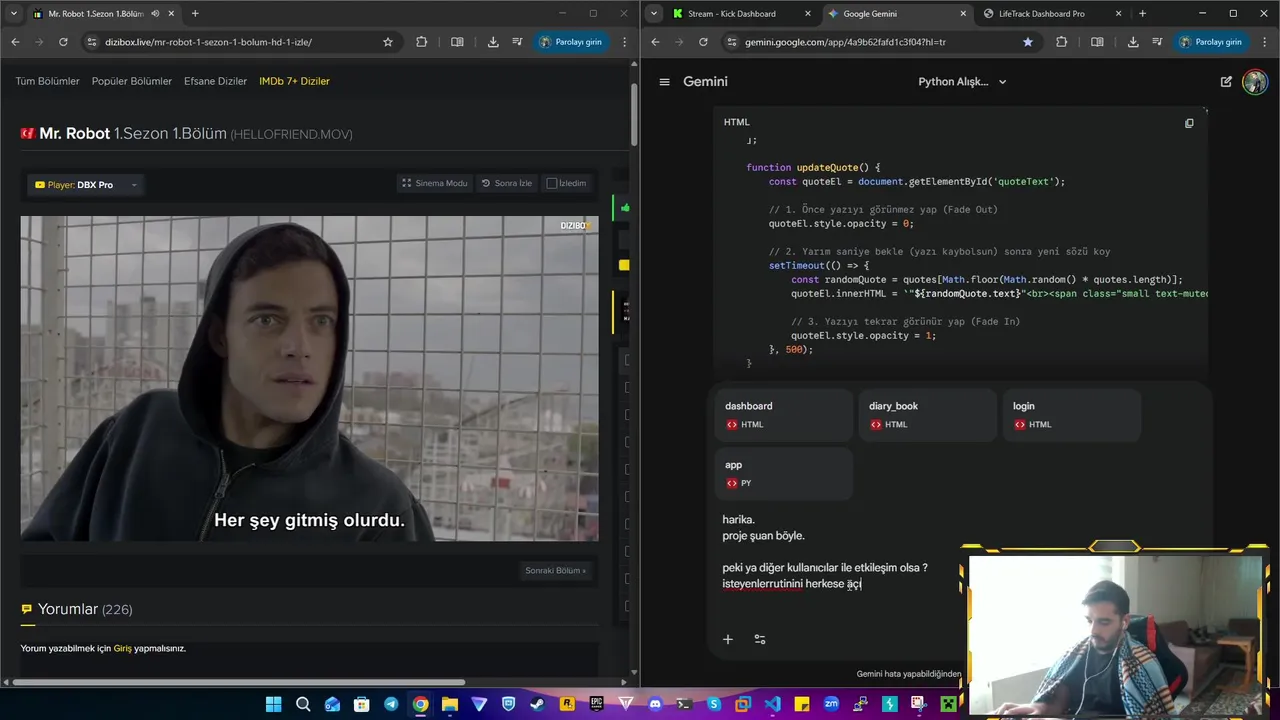This screenshot has width=1280, height=720.
Task: Open Discord from the taskbar
Action: point(655,705)
